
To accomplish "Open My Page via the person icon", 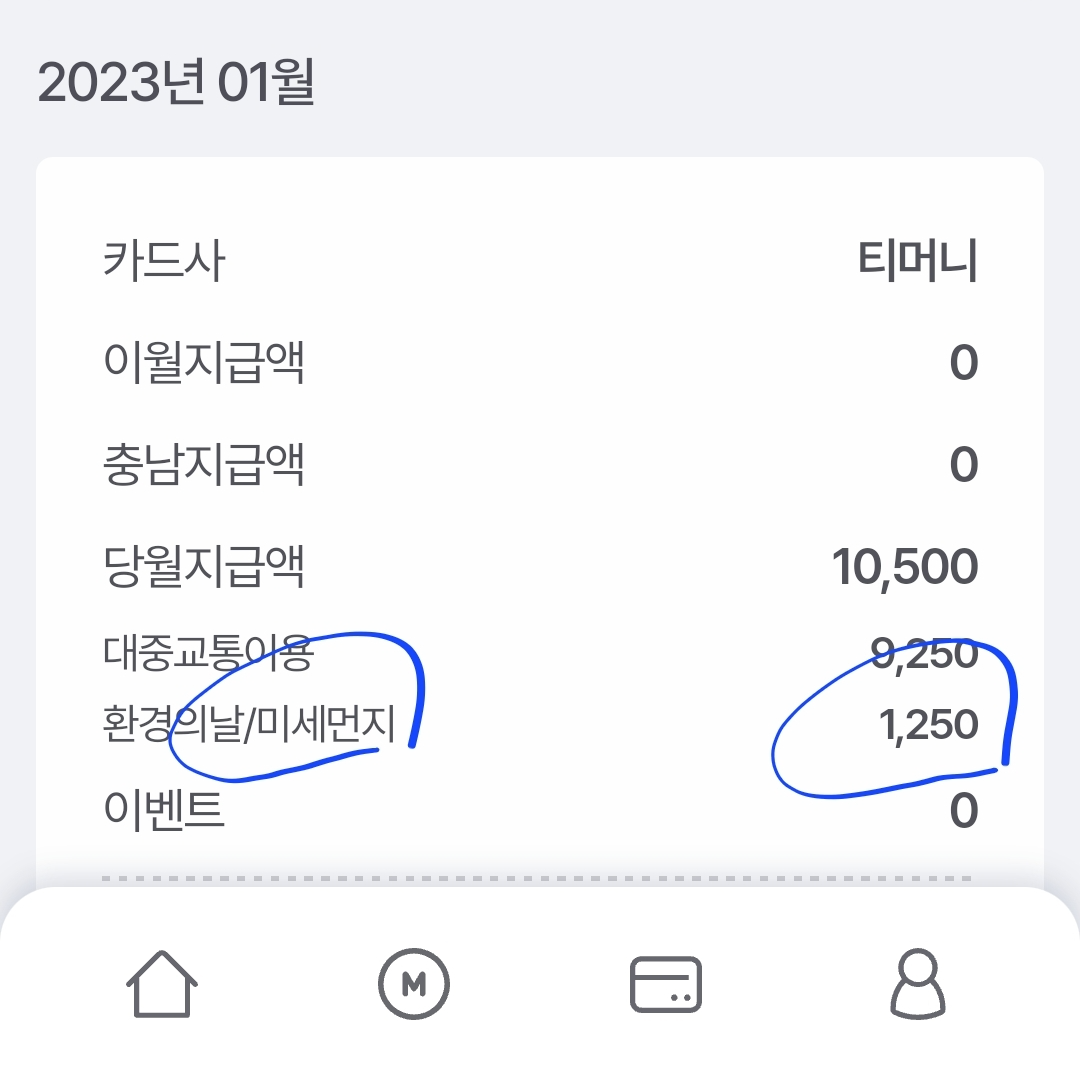I will (x=918, y=985).
